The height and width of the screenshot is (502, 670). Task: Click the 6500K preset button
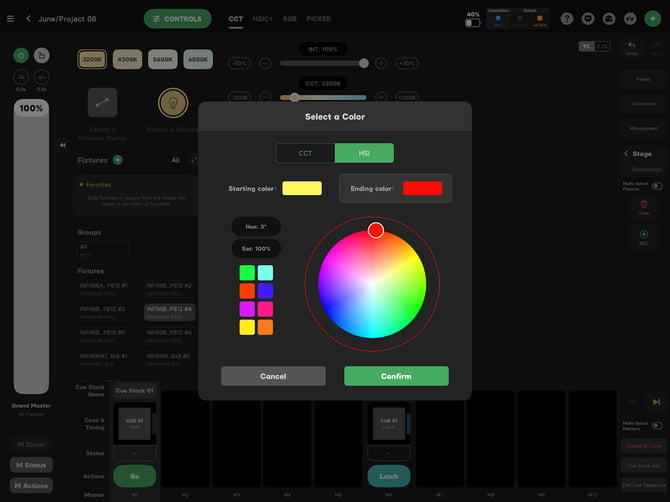tap(198, 59)
